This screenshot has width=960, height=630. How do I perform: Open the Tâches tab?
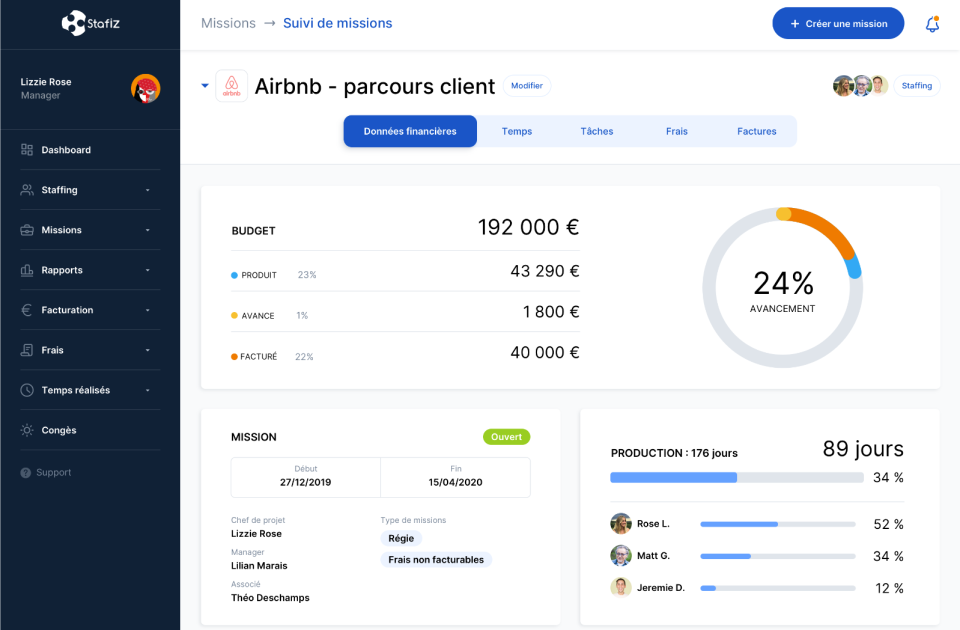[x=596, y=130]
